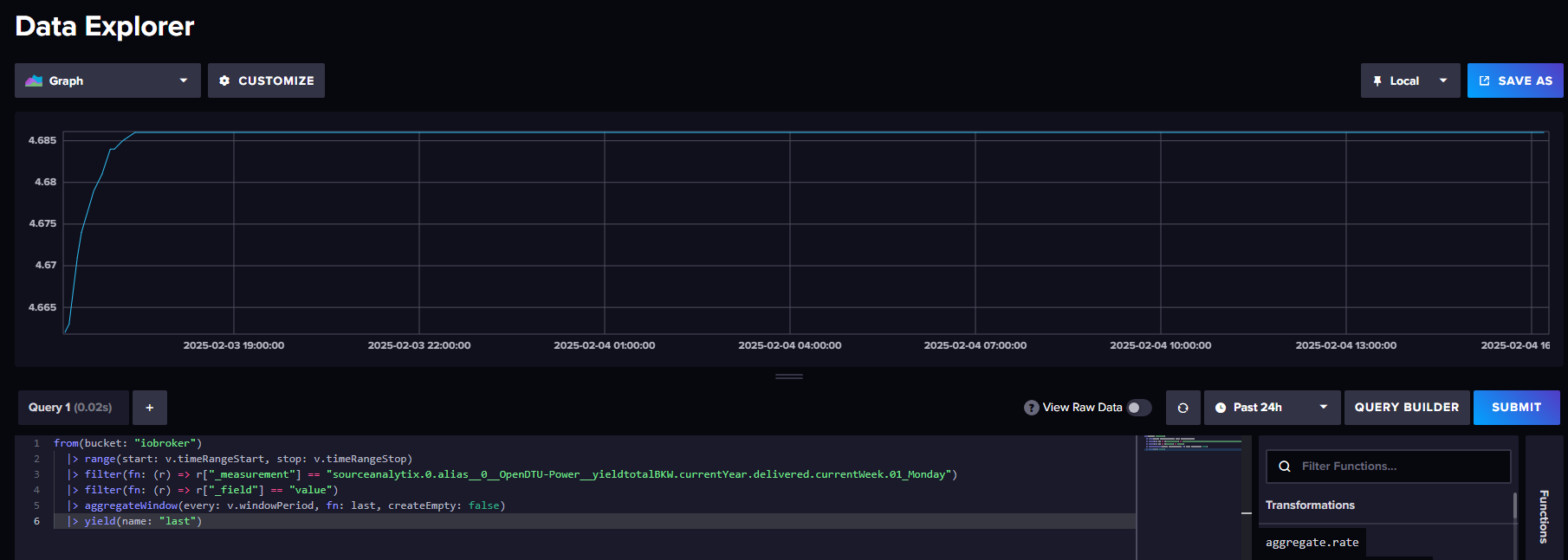Click the _measurement filter code line
The image size is (1568, 560).
click(x=512, y=474)
